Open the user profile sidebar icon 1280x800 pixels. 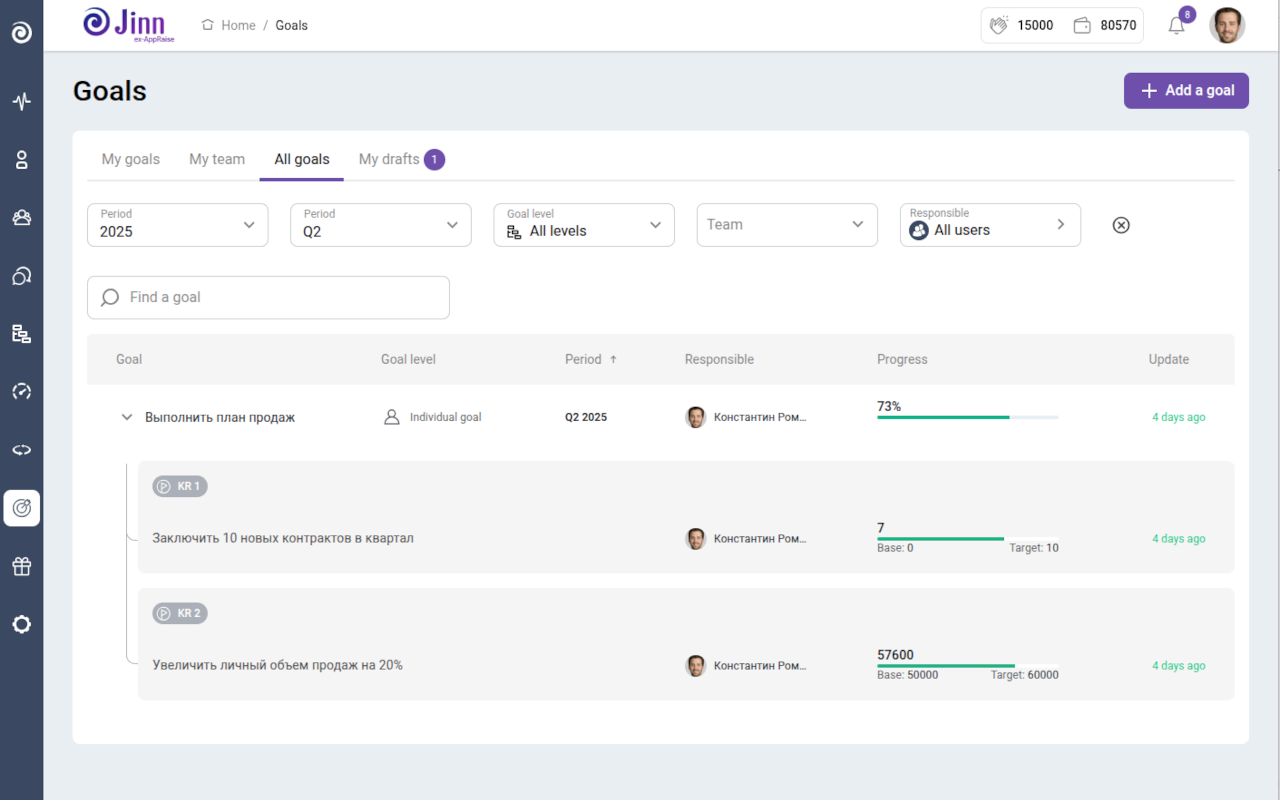[21, 160]
